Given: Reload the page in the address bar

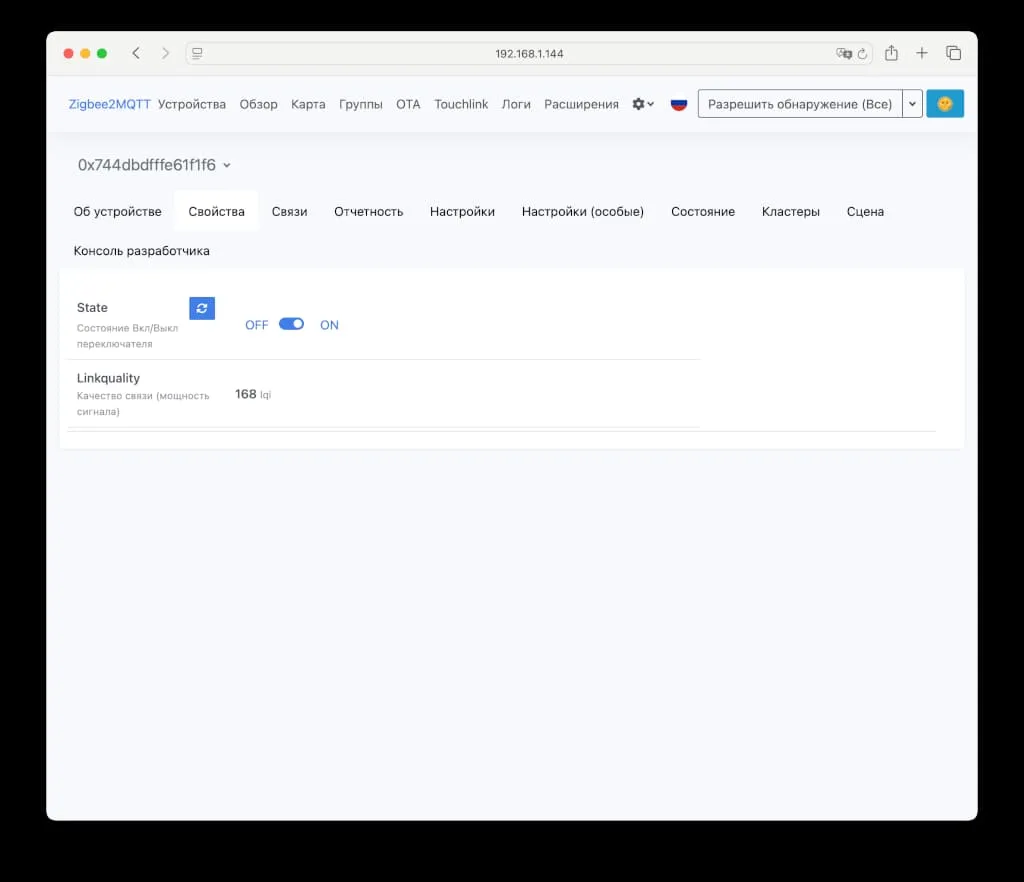Looking at the screenshot, I should pos(862,54).
